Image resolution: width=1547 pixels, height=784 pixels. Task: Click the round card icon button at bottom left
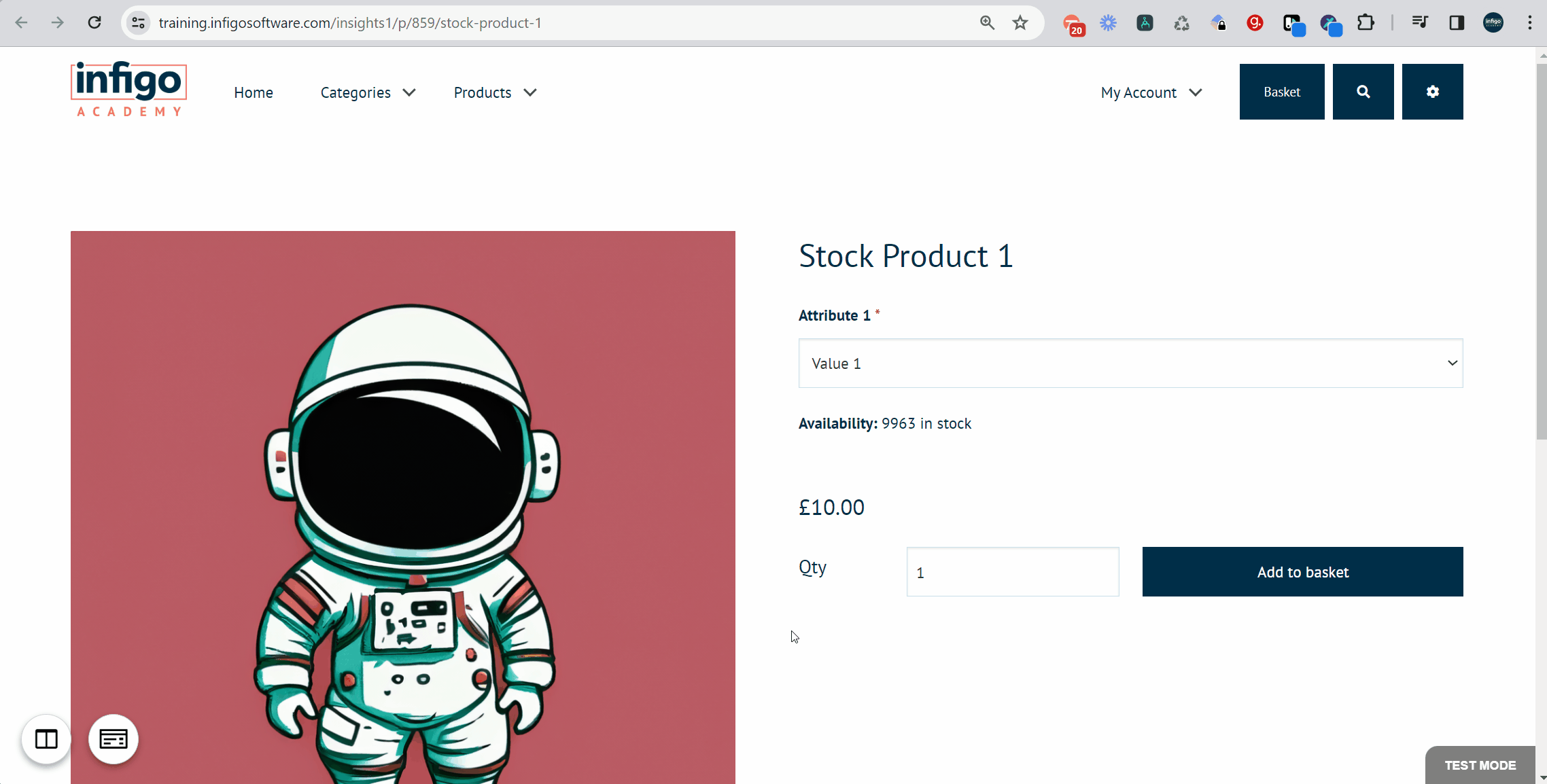(114, 738)
